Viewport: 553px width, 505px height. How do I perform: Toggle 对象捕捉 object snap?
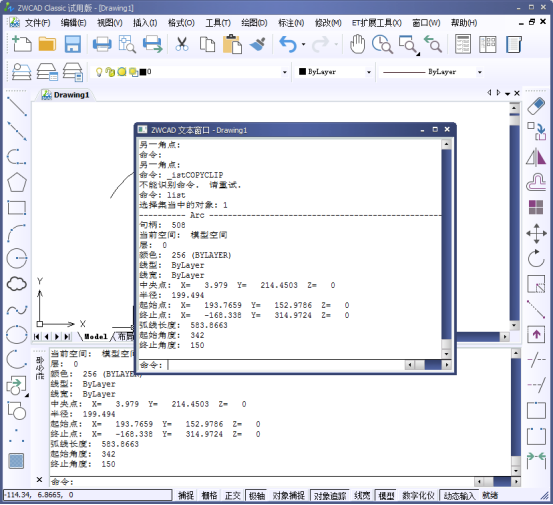(x=288, y=495)
